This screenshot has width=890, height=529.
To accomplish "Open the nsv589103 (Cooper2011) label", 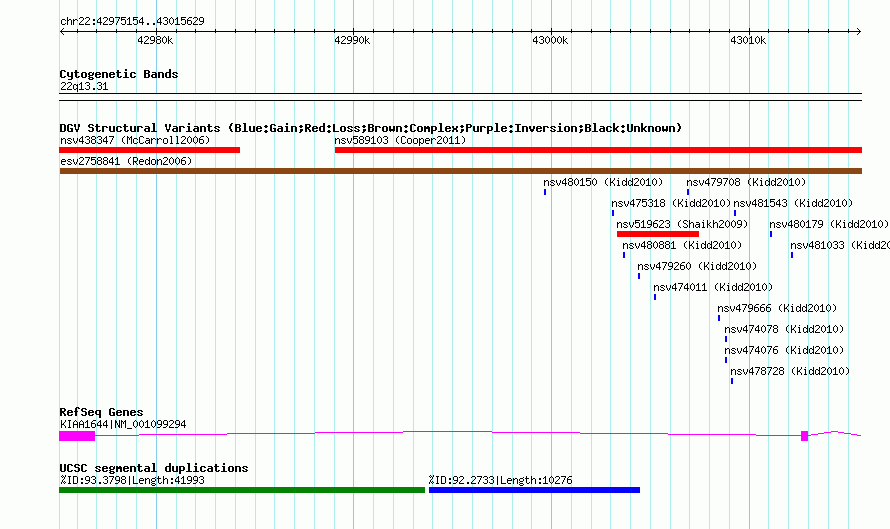I will 400,140.
